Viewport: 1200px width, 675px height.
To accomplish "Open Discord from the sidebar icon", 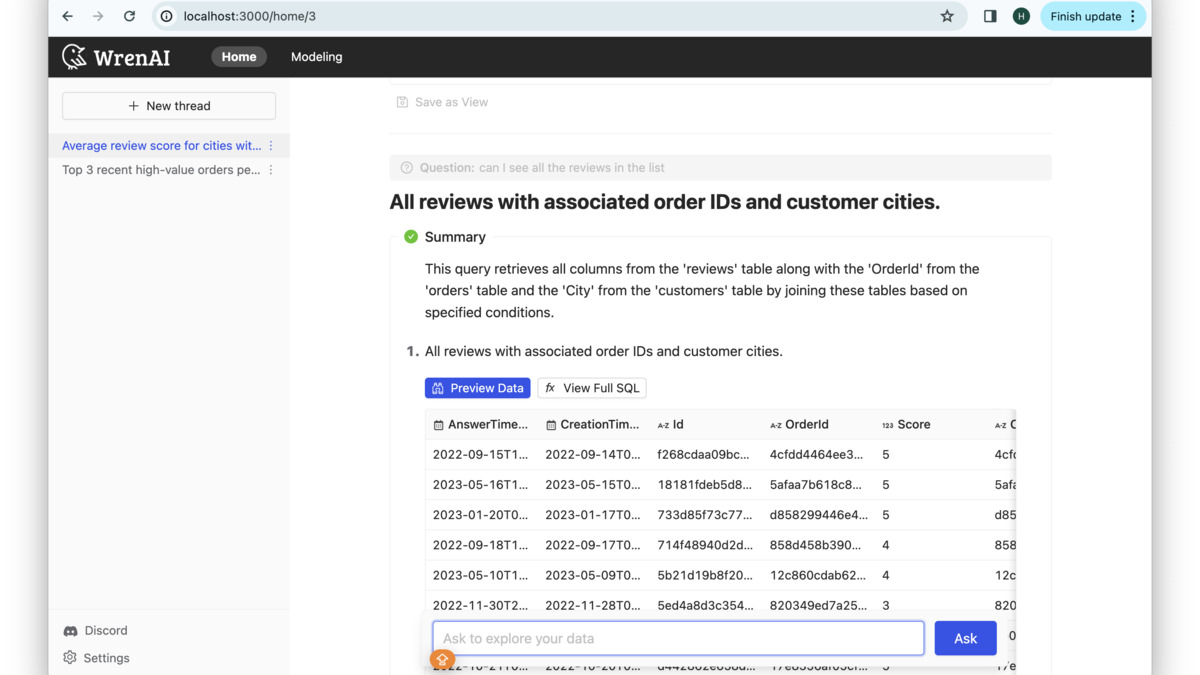I will (70, 630).
